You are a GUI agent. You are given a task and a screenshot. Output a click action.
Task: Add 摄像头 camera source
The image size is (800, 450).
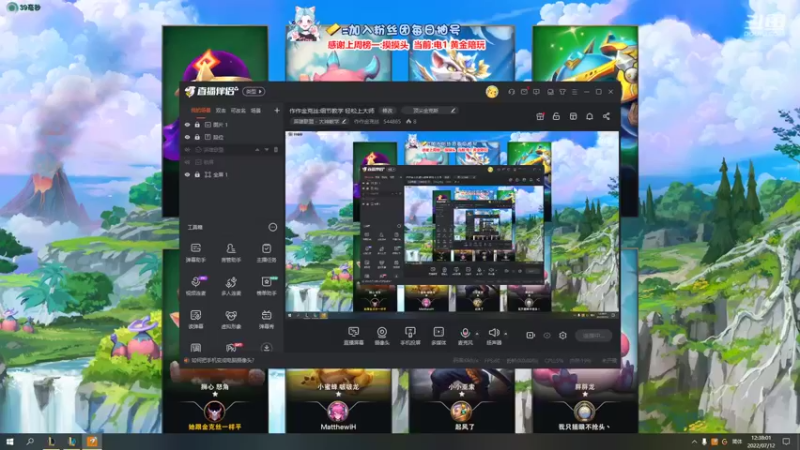coord(382,336)
